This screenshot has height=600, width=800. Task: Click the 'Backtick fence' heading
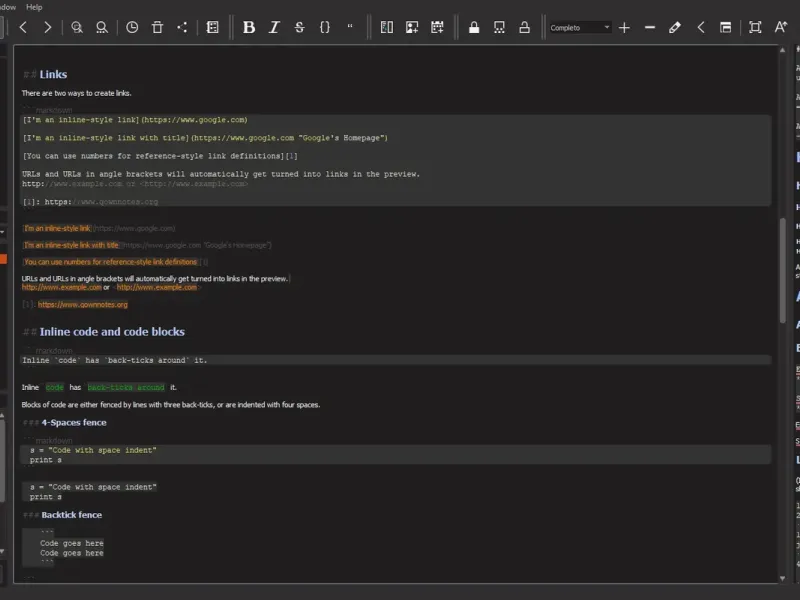tap(71, 515)
